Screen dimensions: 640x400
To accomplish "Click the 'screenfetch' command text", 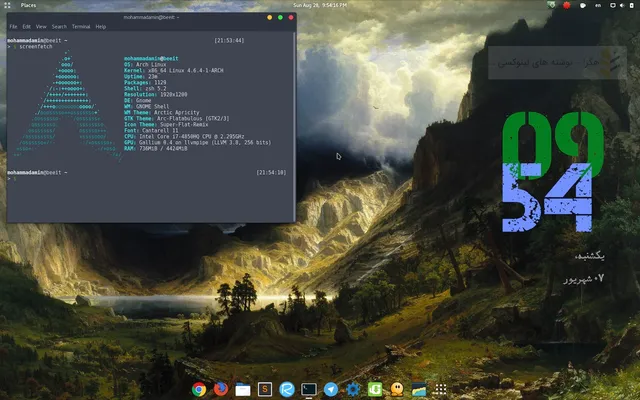I will tap(36, 47).
